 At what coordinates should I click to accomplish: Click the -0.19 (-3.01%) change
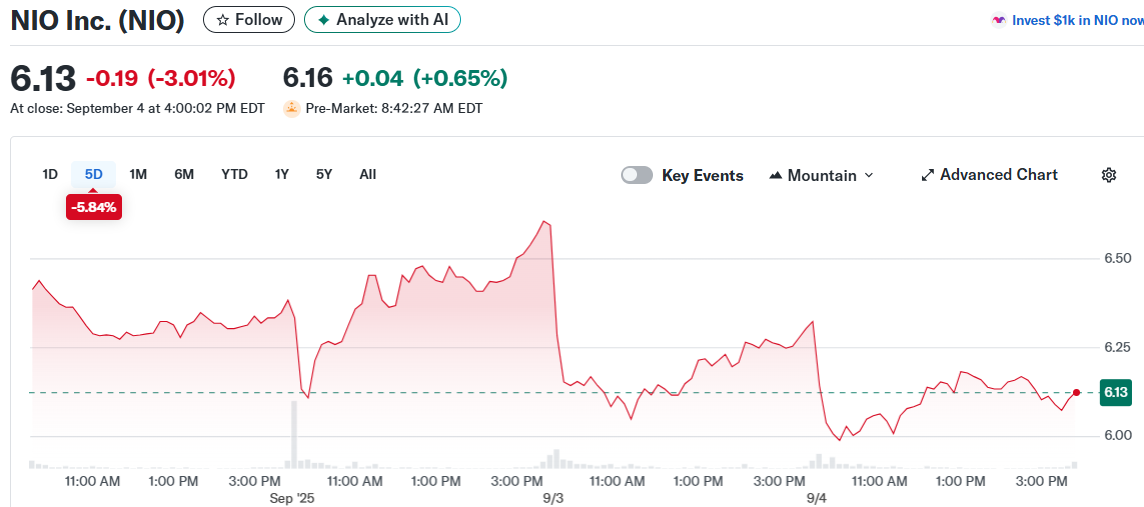pyautogui.click(x=161, y=77)
